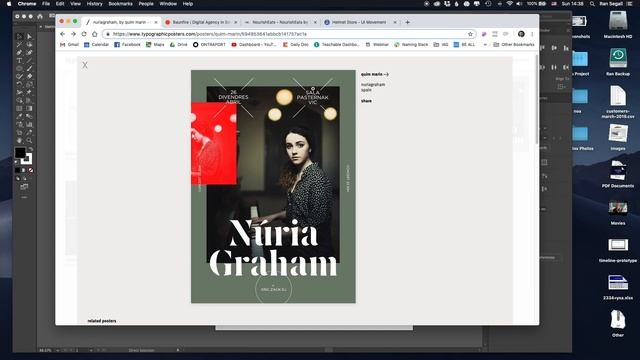Expand the Other Bookmarks folder
The width and height of the screenshot is (640, 360).
coord(513,45)
